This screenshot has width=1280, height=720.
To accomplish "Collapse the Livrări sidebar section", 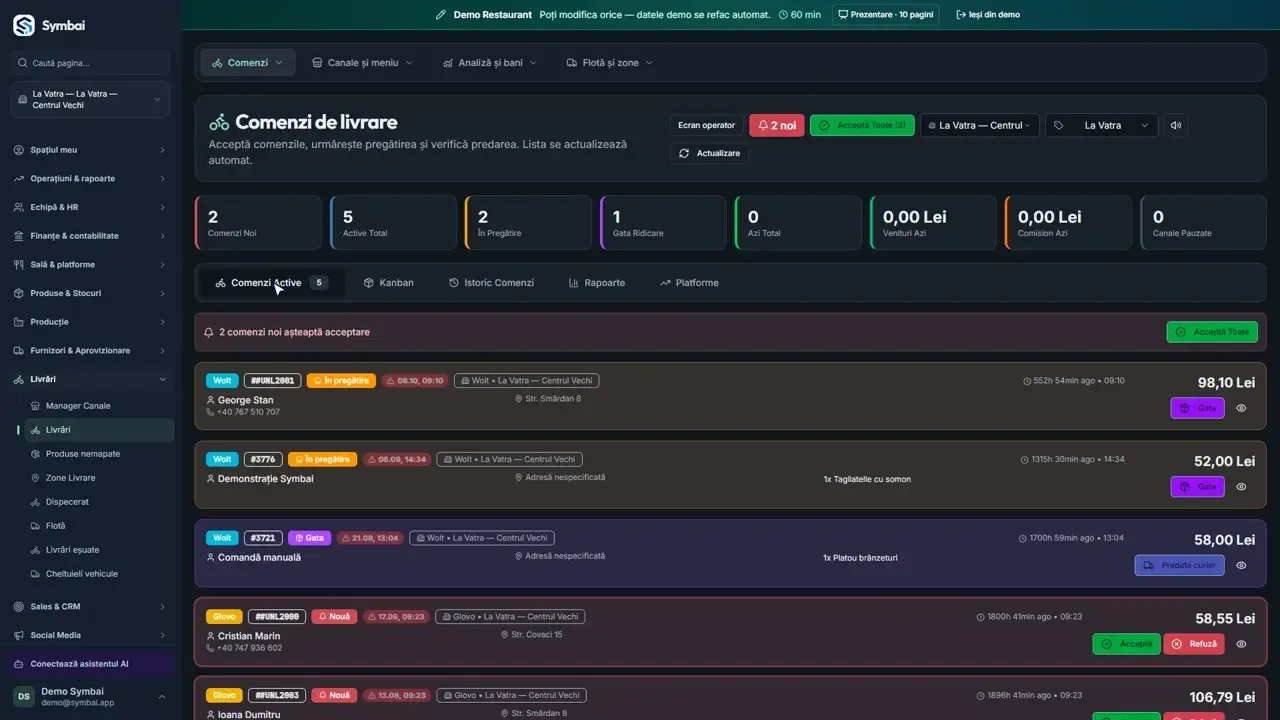I will [91, 379].
